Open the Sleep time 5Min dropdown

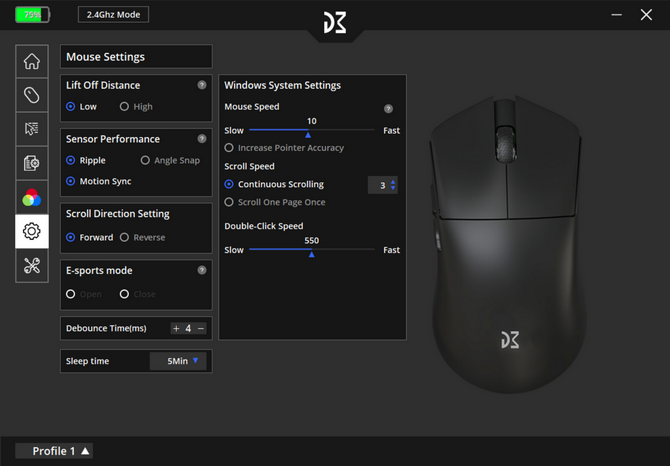[x=178, y=361]
